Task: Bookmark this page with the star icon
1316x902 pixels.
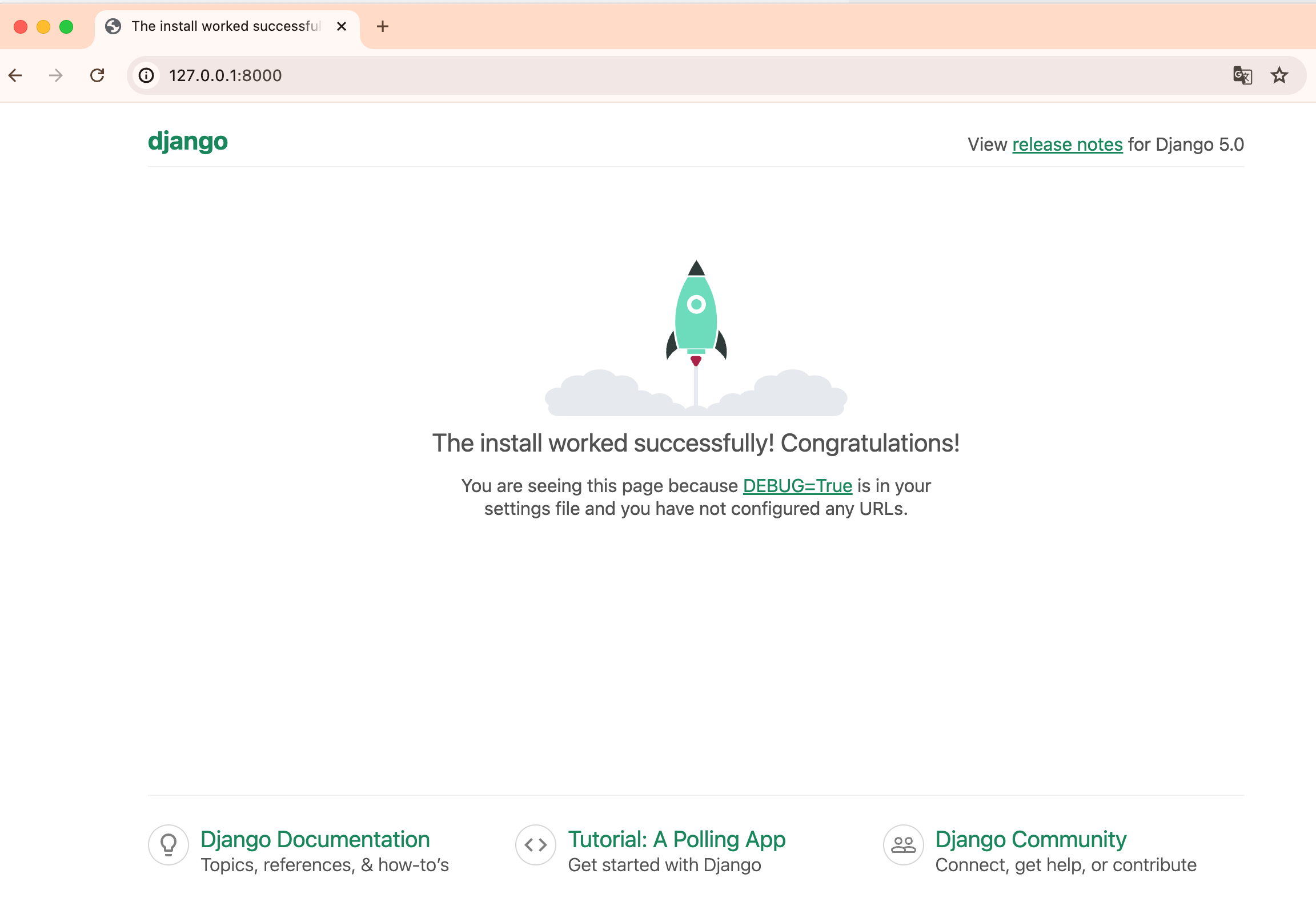Action: [x=1279, y=75]
